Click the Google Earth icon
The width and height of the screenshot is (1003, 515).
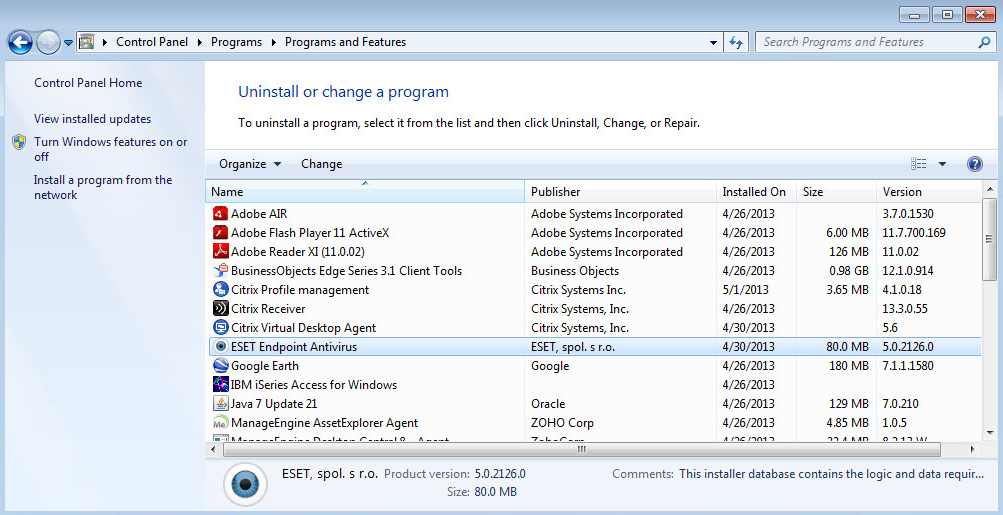(221, 366)
